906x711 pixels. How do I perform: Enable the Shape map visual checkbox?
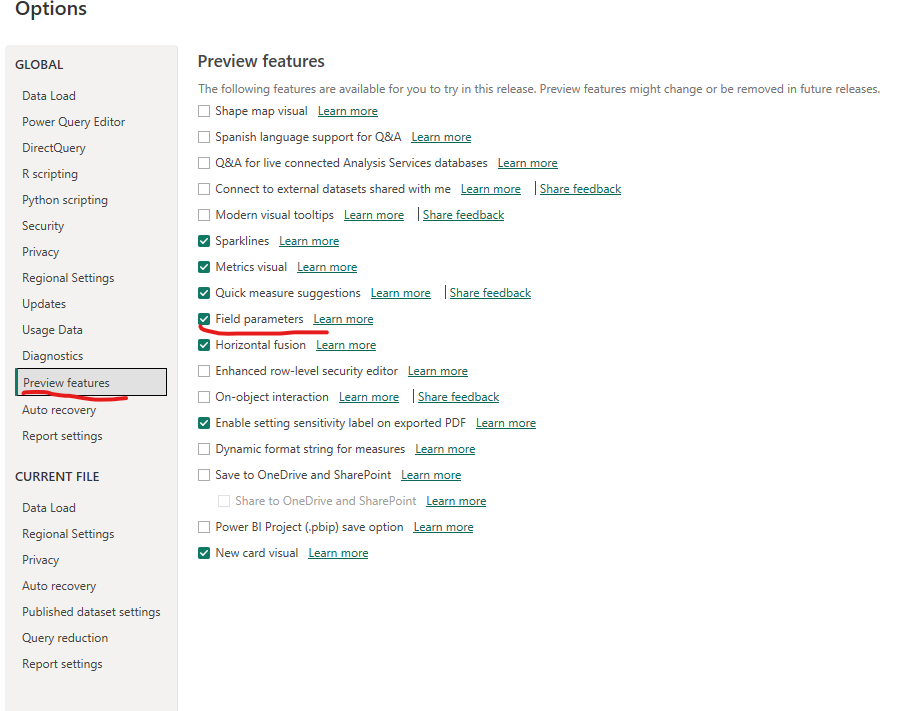pos(203,111)
